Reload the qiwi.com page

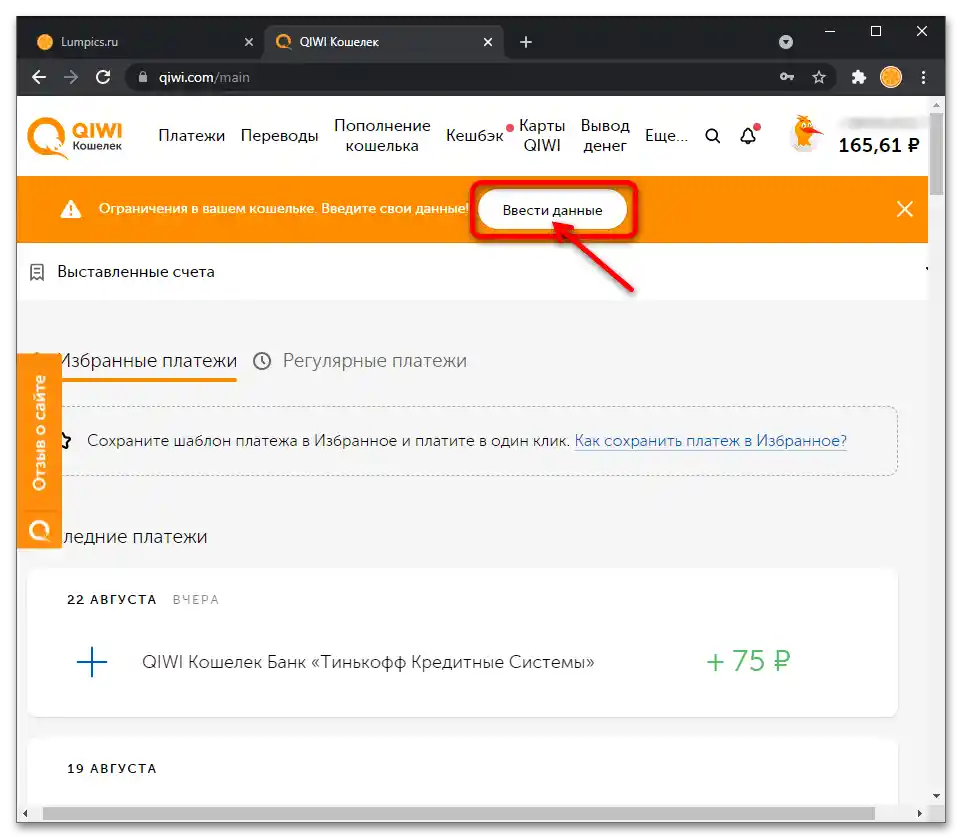[x=103, y=77]
